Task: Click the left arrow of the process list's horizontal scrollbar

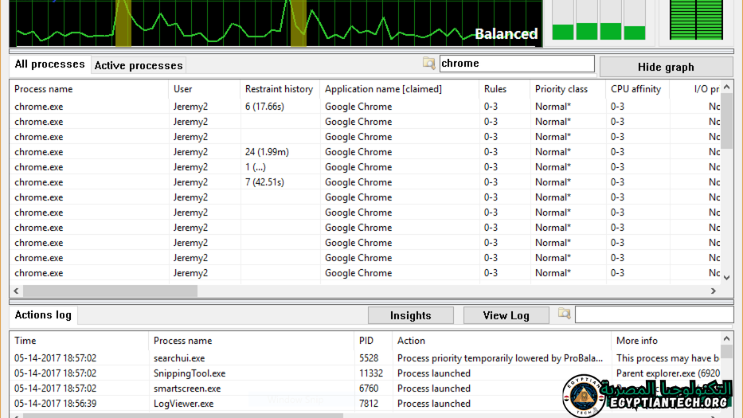Action: (16, 291)
